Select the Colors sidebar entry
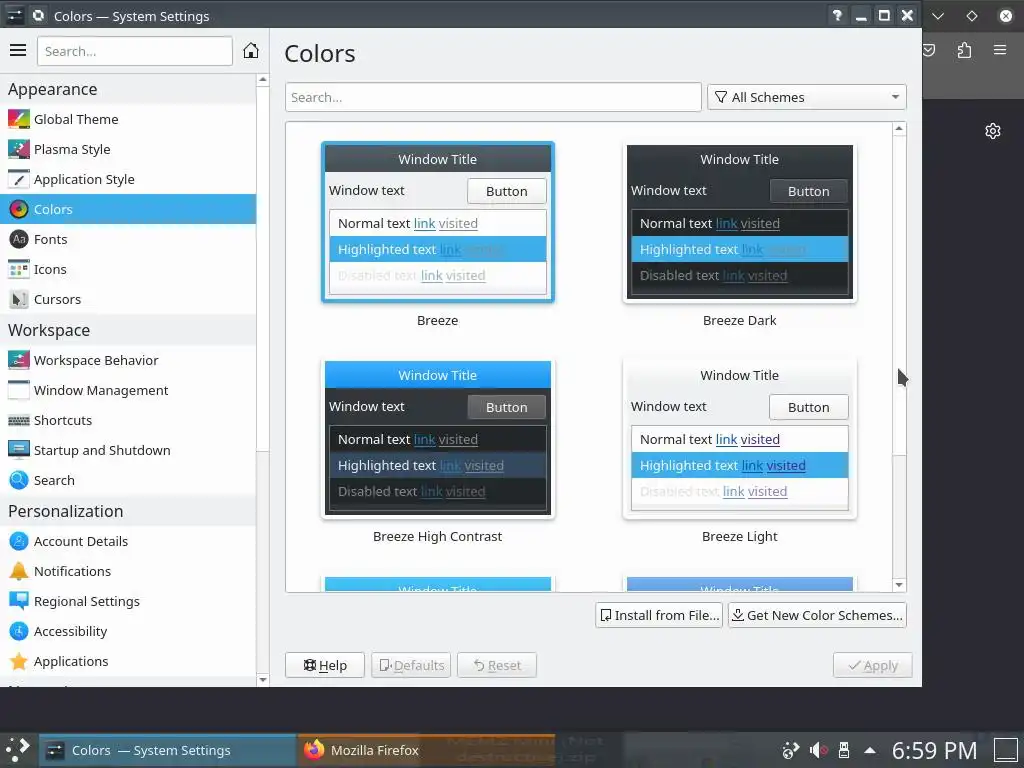Image resolution: width=1024 pixels, height=768 pixels. pos(128,209)
